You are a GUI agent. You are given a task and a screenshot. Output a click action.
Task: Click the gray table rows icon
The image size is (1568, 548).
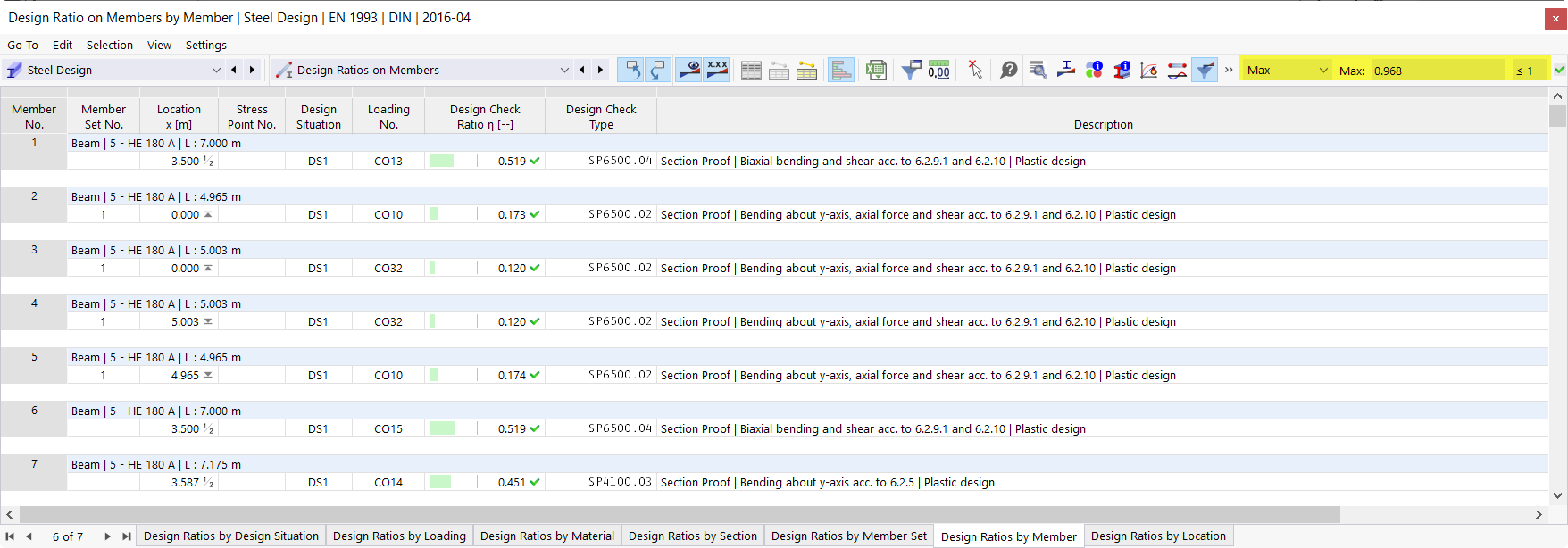[752, 71]
